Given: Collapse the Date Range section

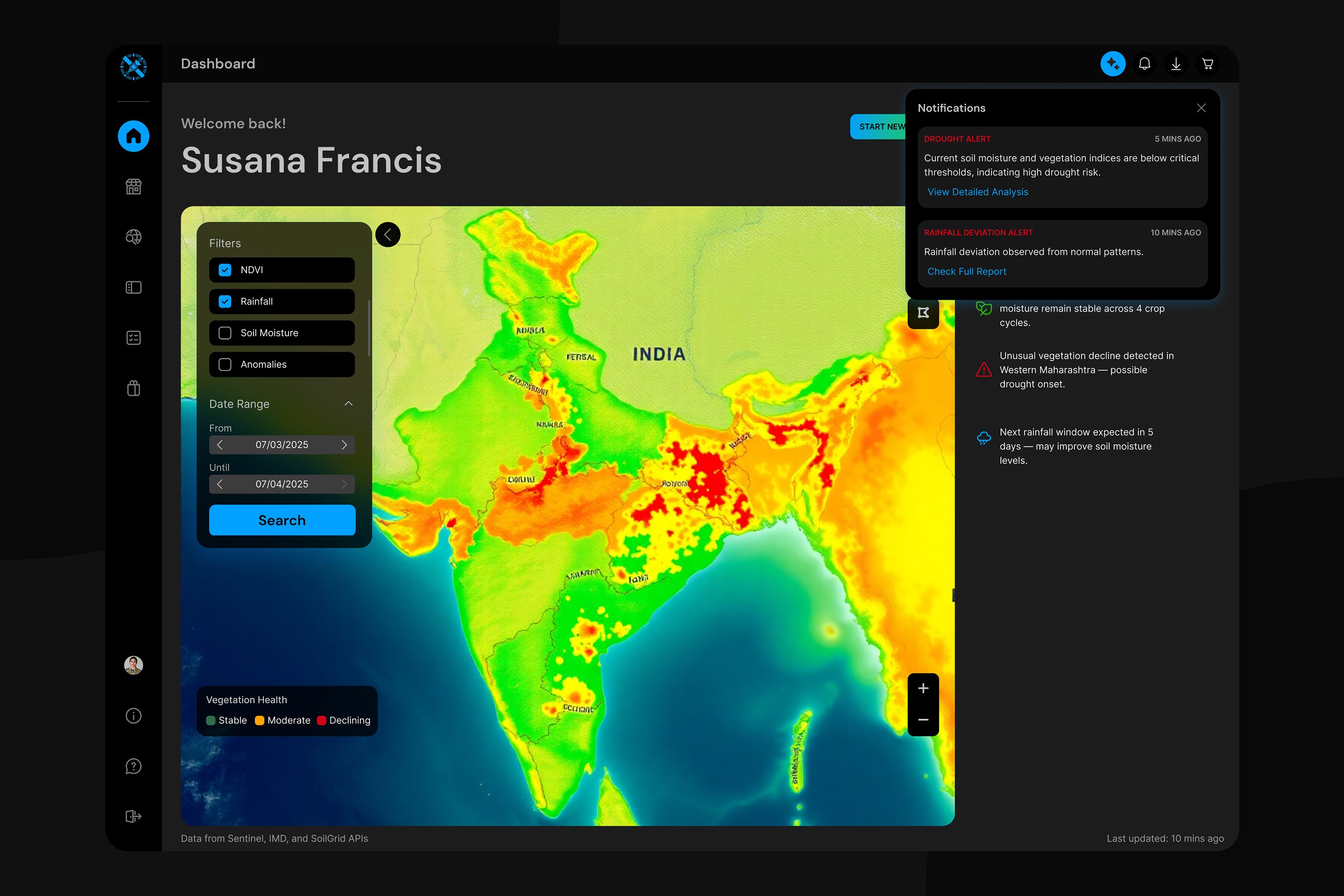Looking at the screenshot, I should (349, 404).
